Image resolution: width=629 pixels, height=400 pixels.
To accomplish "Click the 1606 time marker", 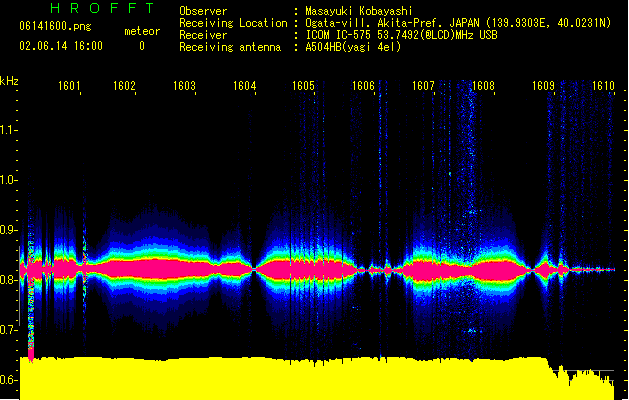I will click(x=363, y=85).
